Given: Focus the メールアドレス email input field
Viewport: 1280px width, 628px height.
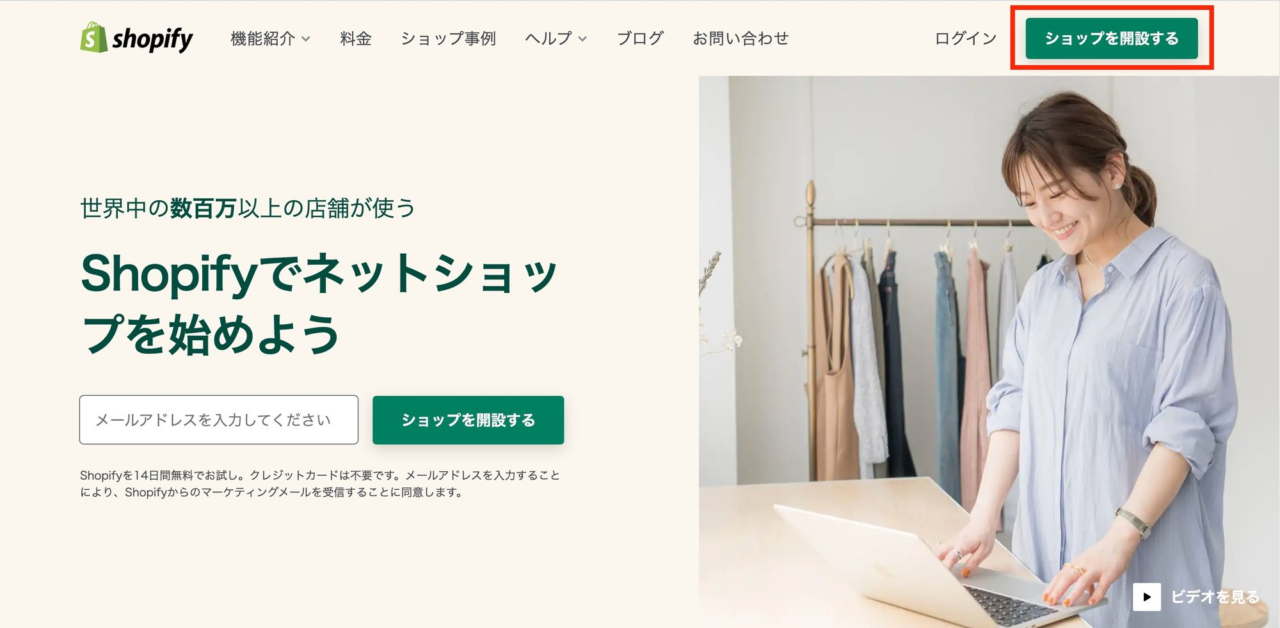Looking at the screenshot, I should pos(219,420).
